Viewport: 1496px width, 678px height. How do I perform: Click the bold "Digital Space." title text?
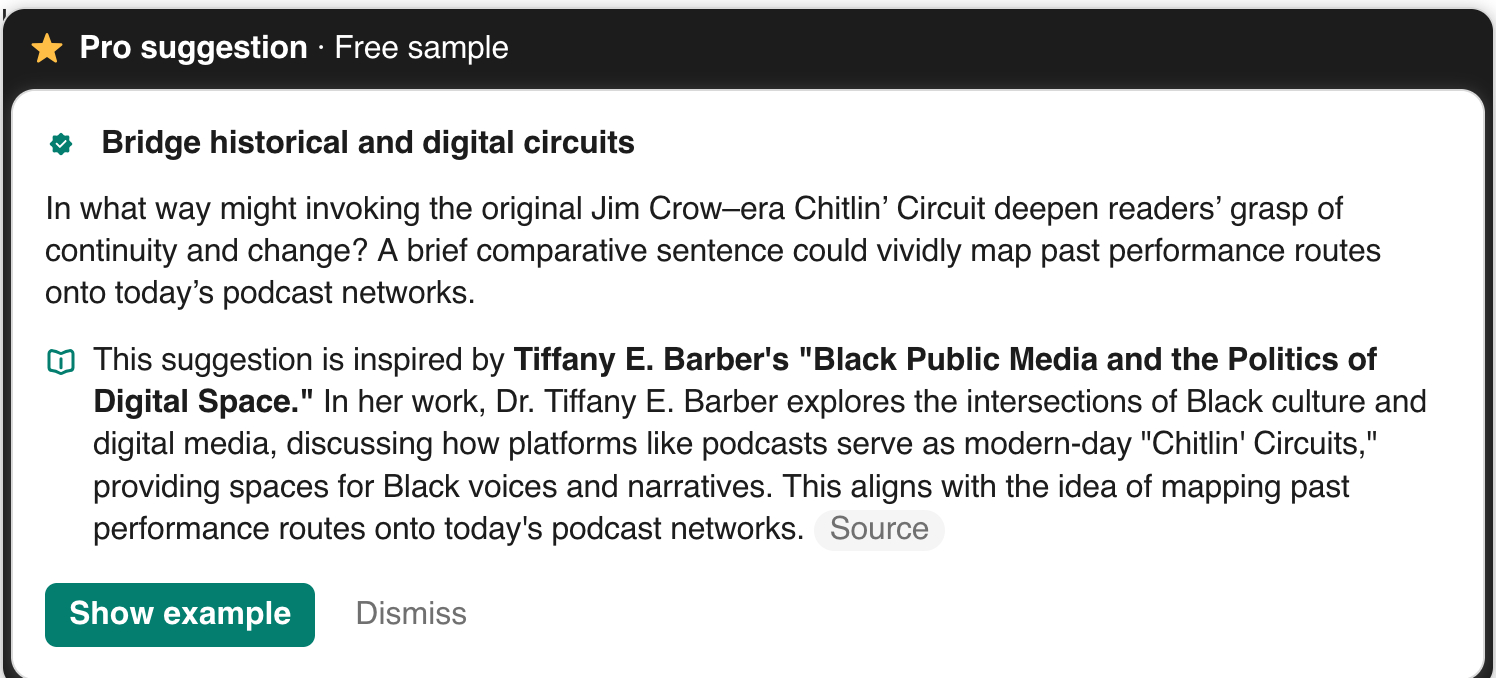203,402
